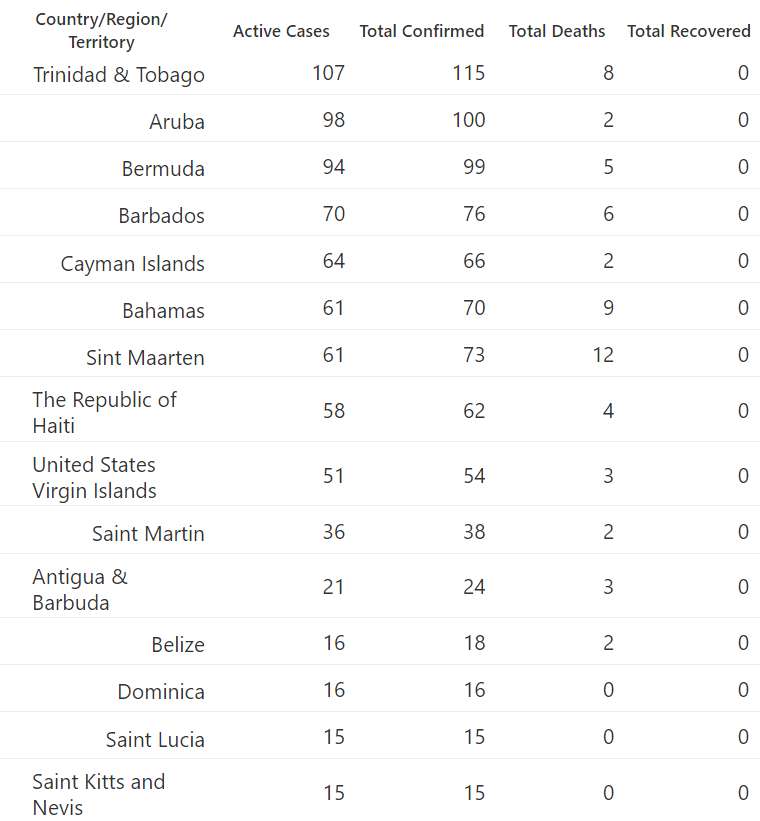Select the Cayman Islands row
This screenshot has width=760, height=821.
pos(380,260)
